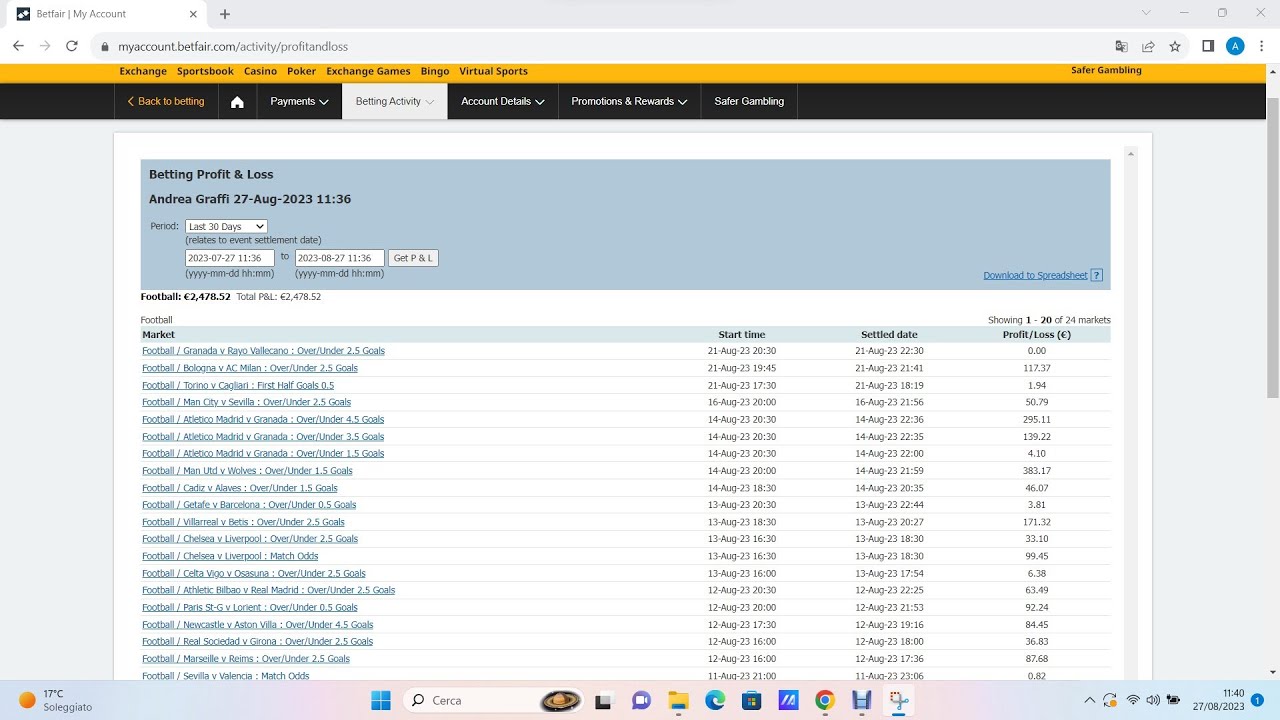Toggle the browser side panel

(1208, 46)
